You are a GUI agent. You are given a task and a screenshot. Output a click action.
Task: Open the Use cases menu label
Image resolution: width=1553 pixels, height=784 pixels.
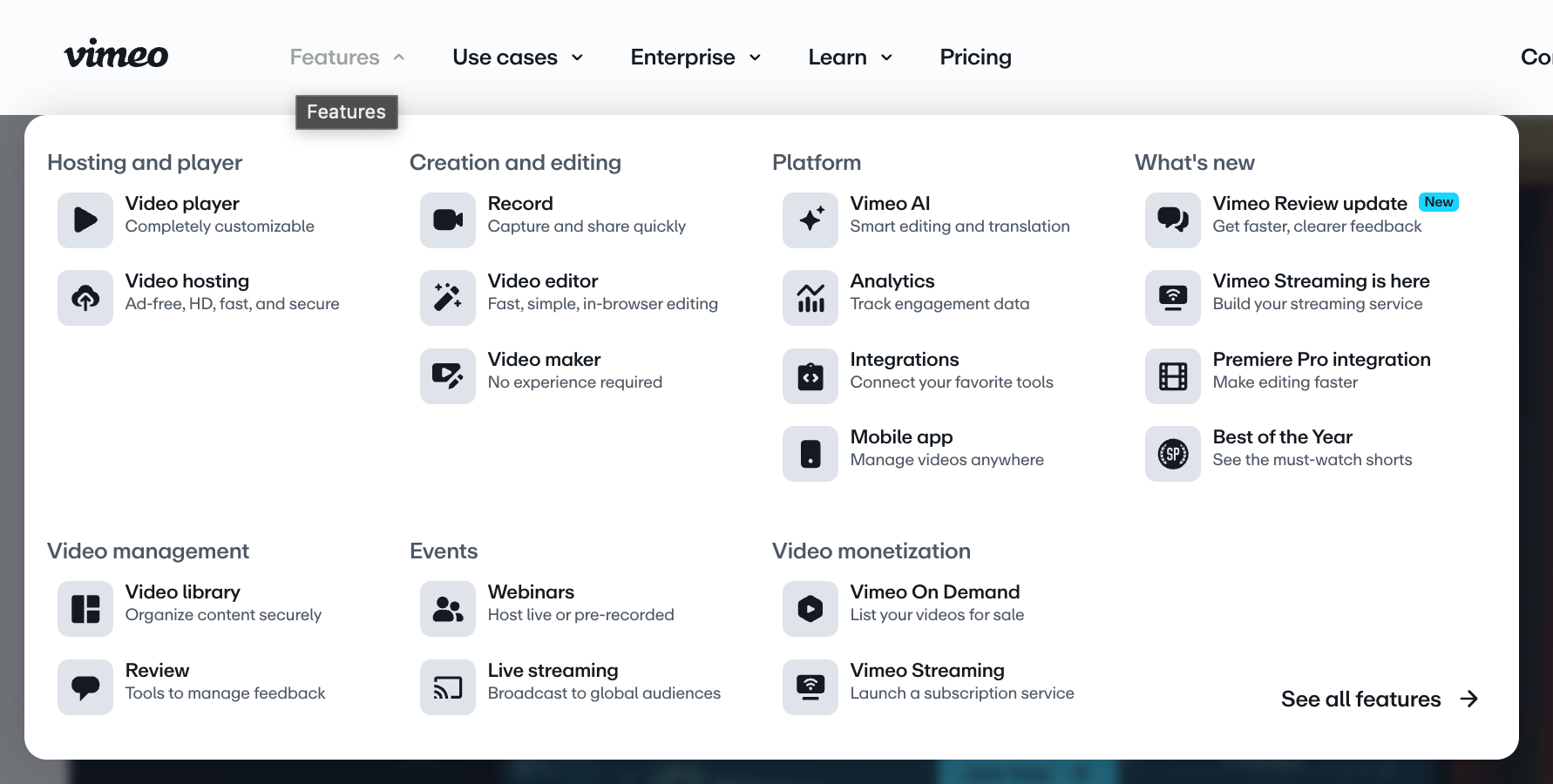pyautogui.click(x=505, y=57)
